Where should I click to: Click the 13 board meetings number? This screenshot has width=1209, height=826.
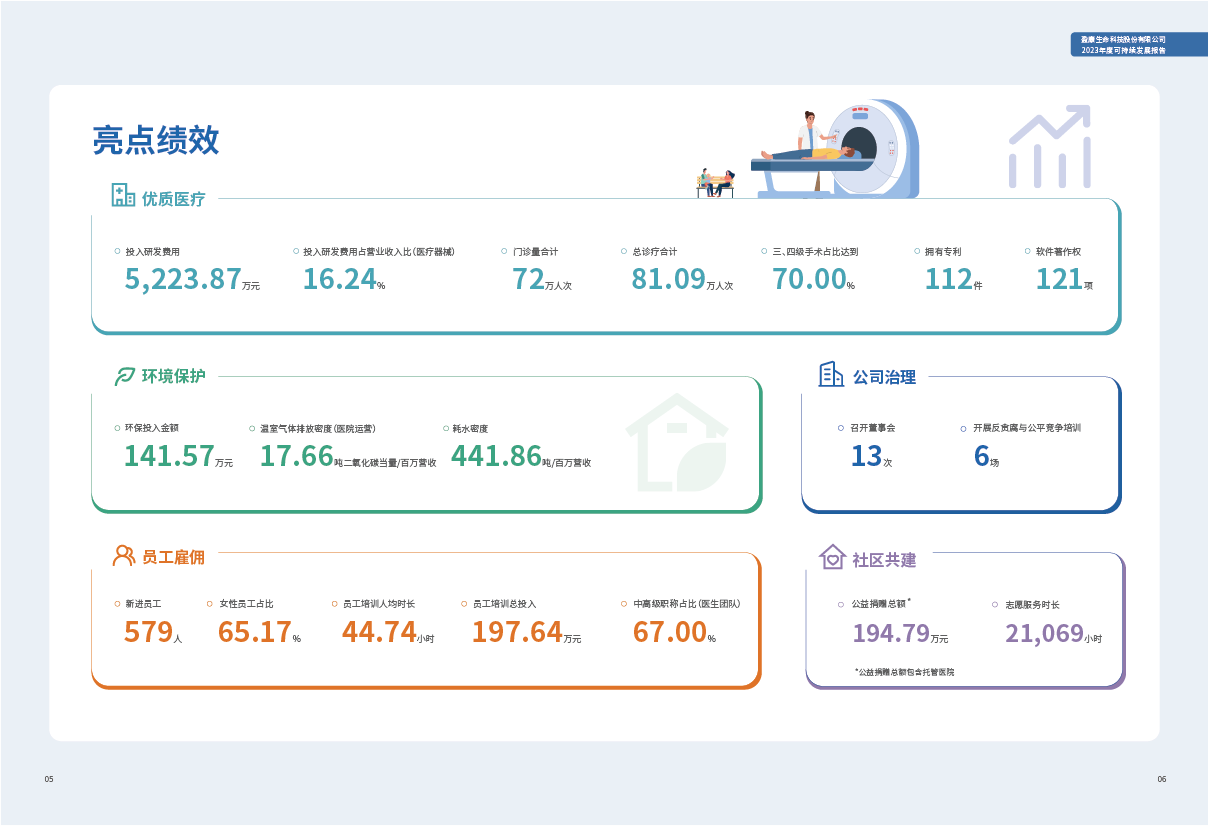coord(866,457)
